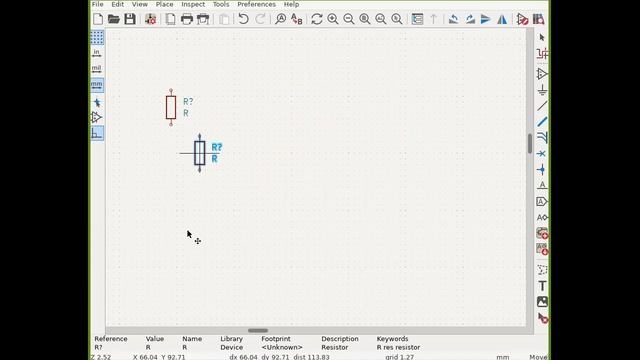
Task: Toggle full-window crosshair cursor
Action: [97, 102]
